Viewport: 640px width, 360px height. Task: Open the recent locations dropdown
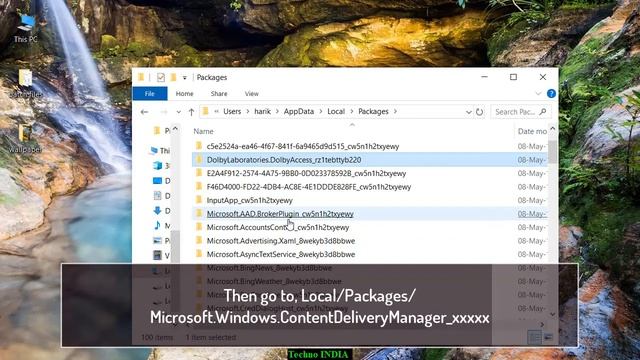178,112
